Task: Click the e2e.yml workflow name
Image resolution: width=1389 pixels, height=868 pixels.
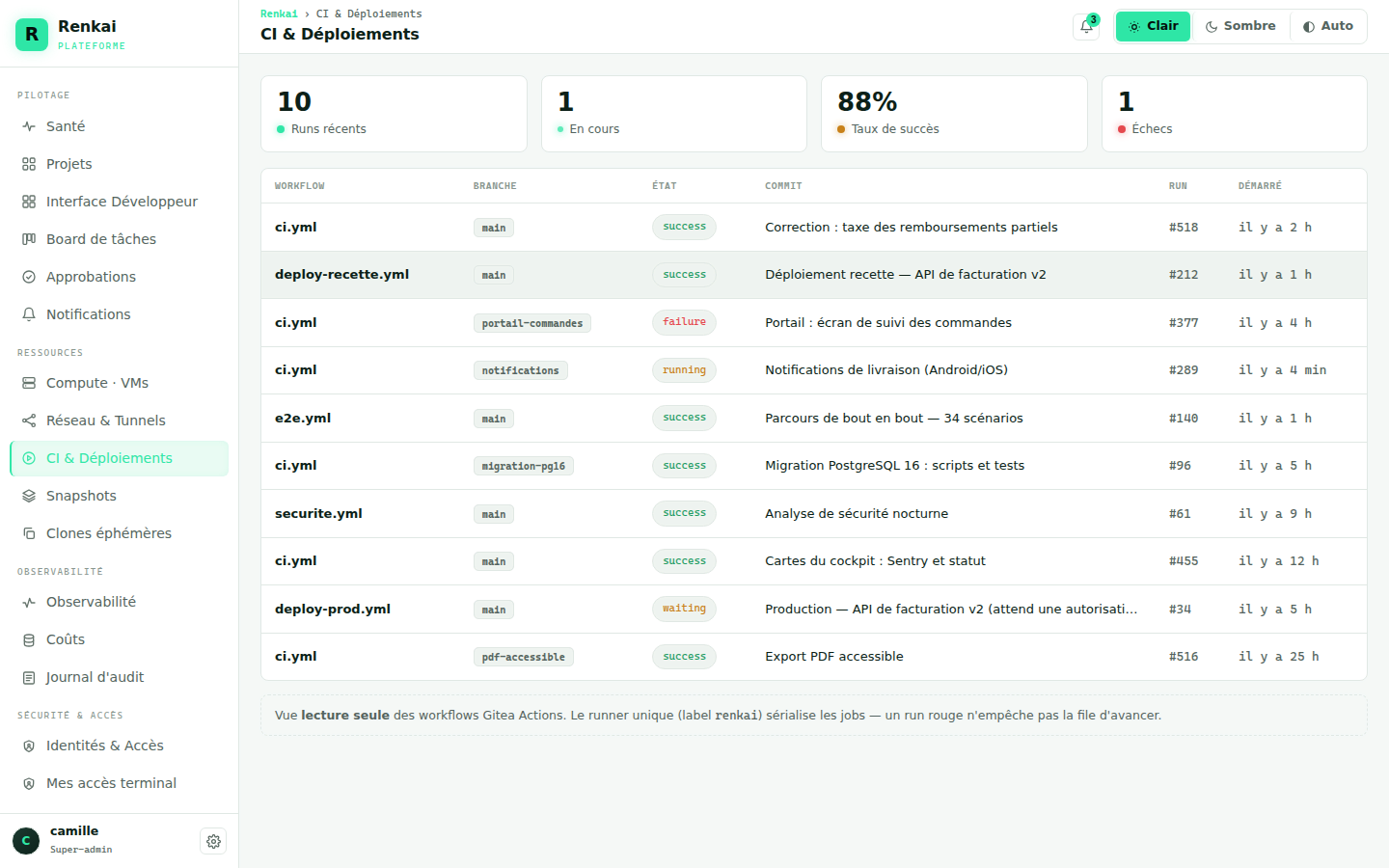Action: 303,419
